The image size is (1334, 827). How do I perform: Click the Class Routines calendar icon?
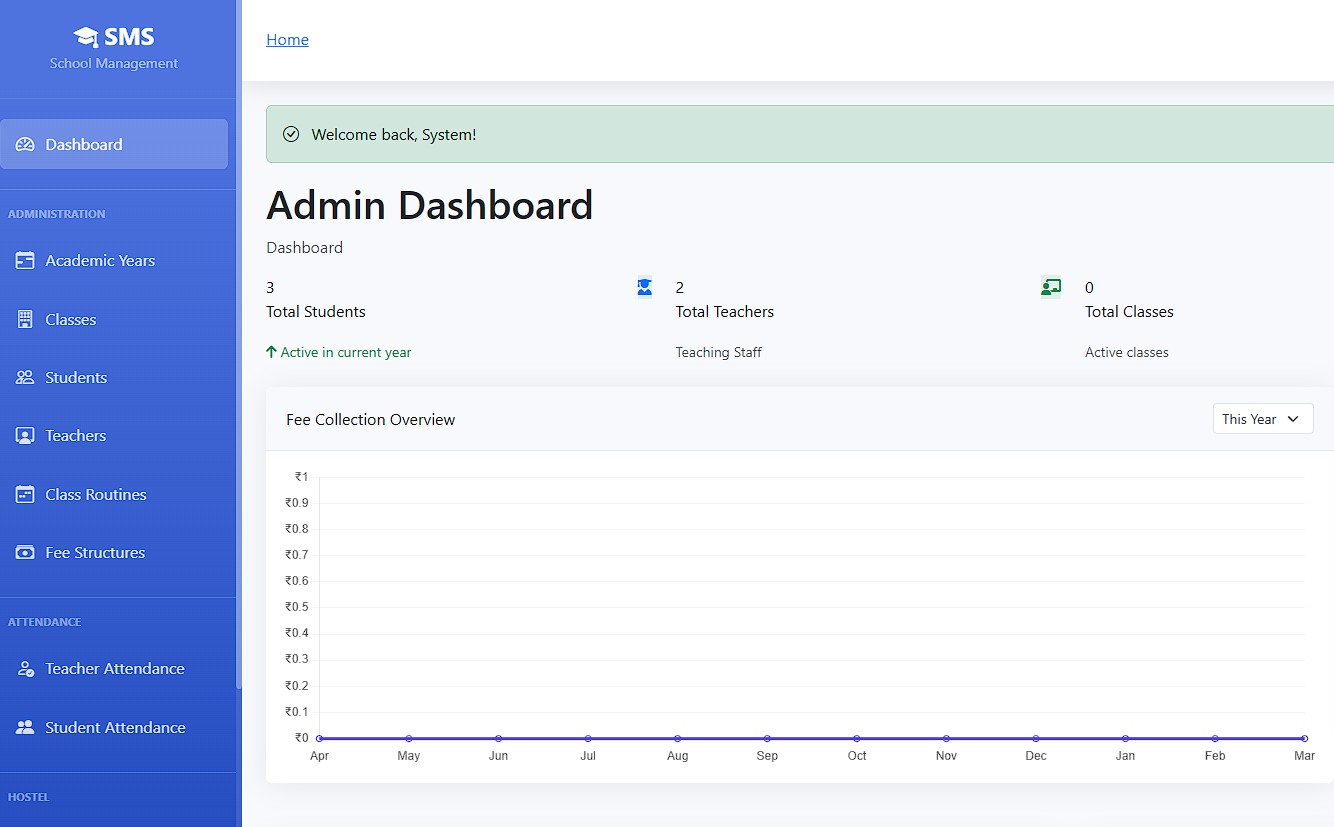point(25,495)
